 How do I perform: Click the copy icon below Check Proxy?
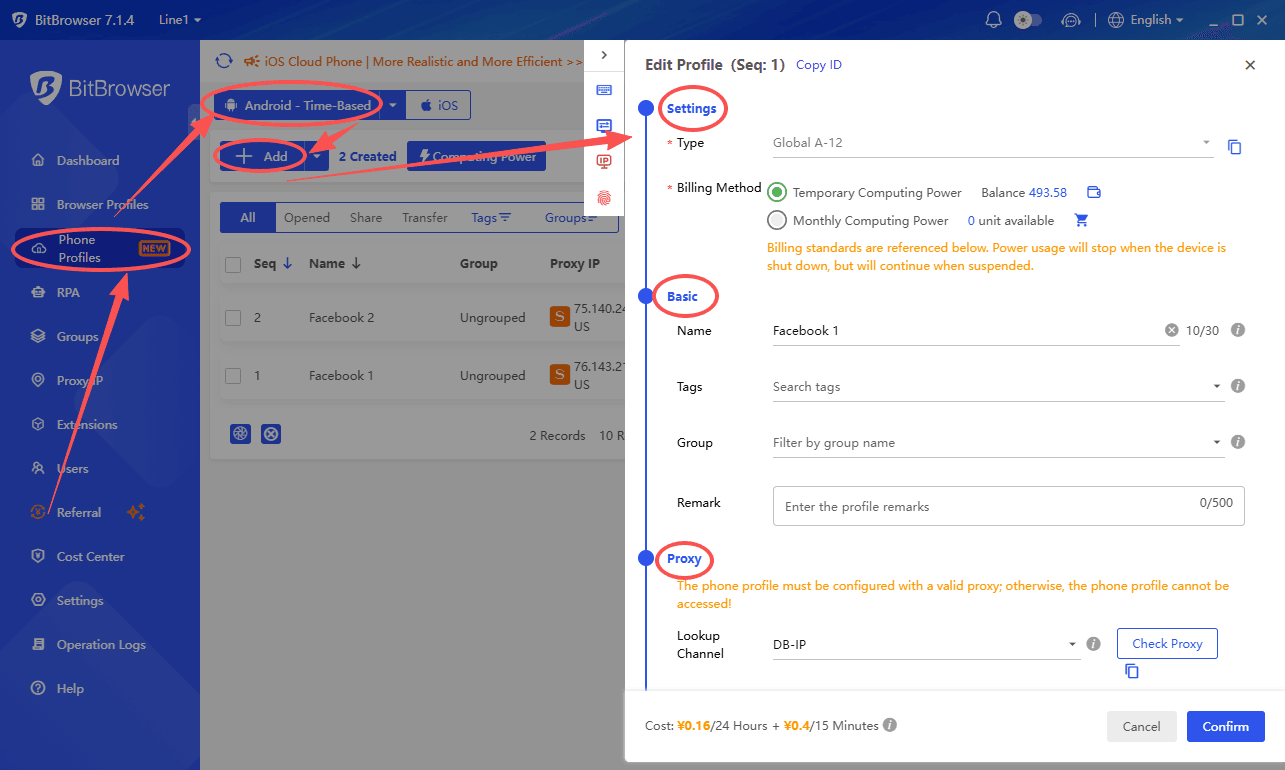coord(1132,671)
